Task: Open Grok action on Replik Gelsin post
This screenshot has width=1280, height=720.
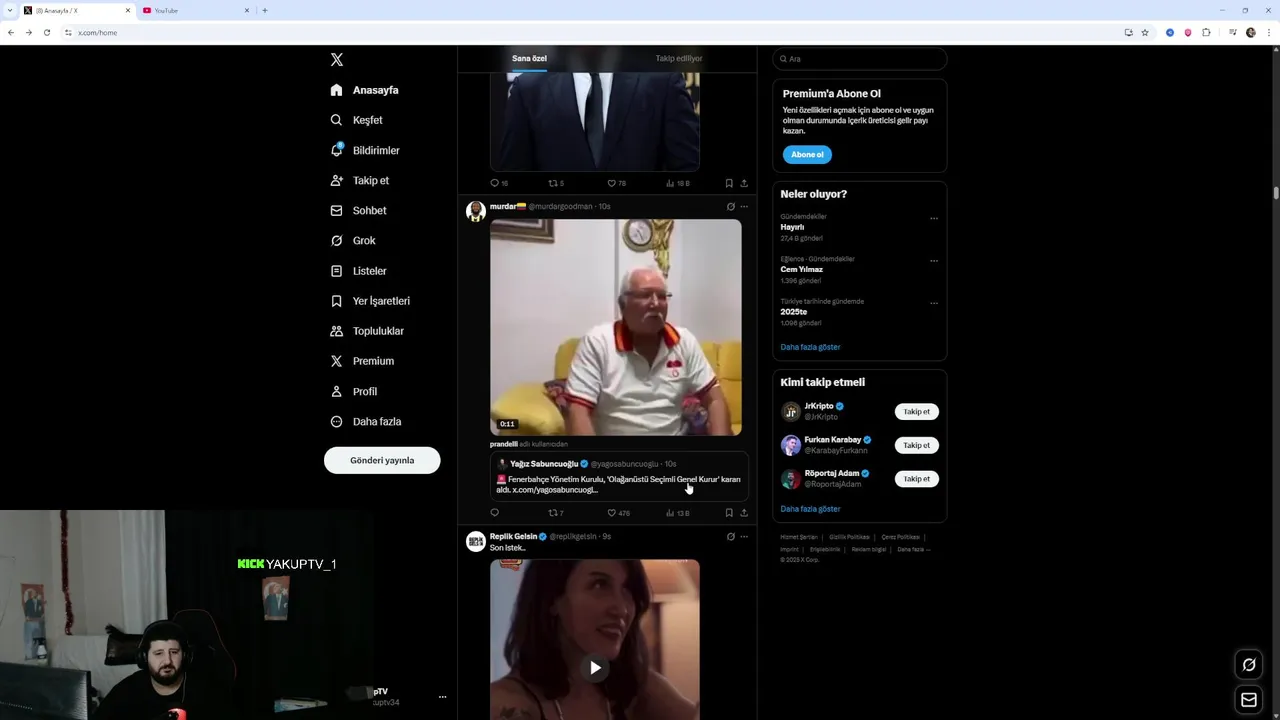Action: [x=730, y=537]
